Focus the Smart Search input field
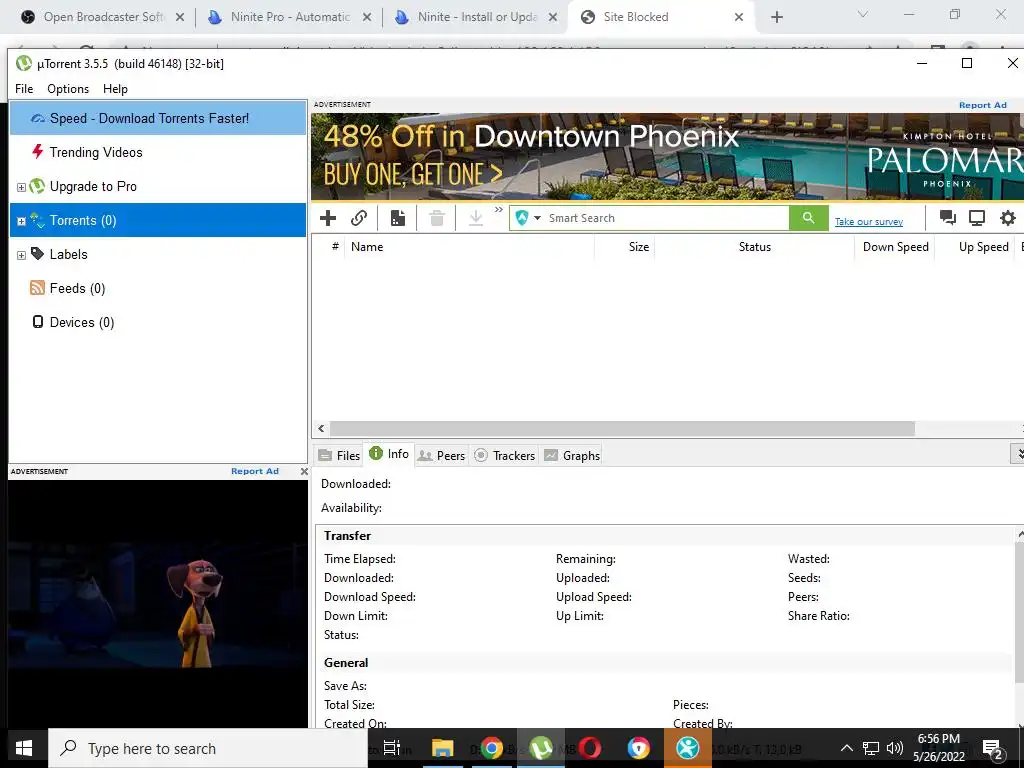The width and height of the screenshot is (1024, 768). click(x=666, y=218)
